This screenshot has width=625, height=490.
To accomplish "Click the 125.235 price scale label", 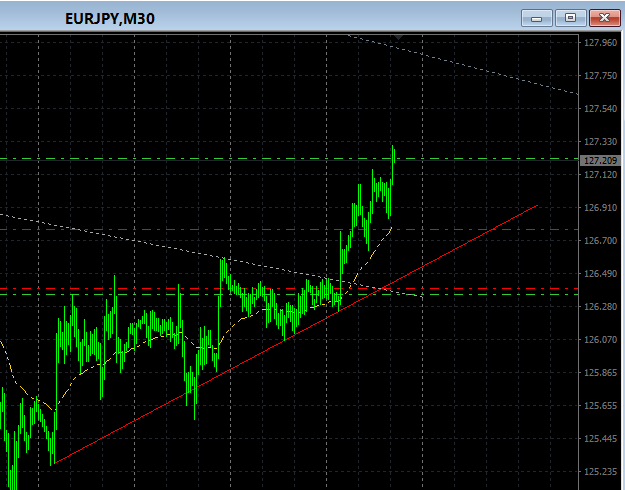I will (600, 472).
